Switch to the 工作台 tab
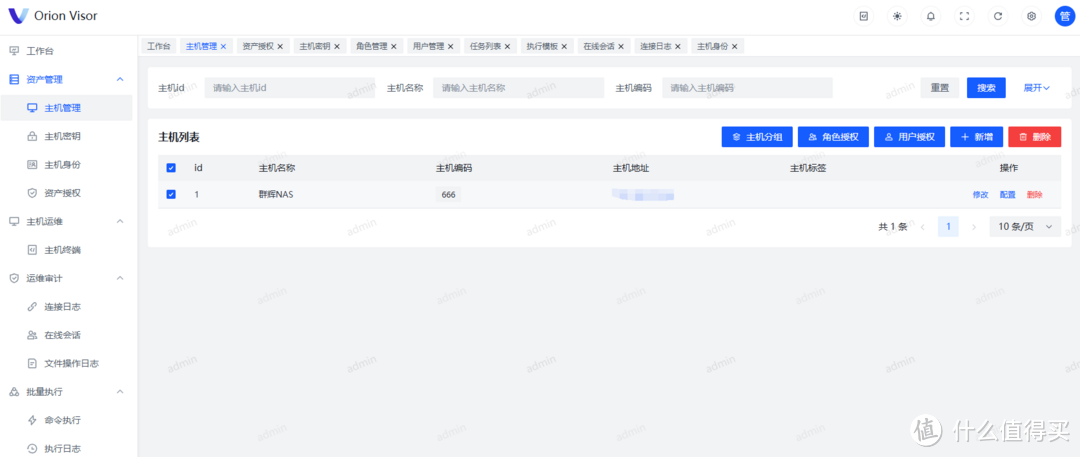This screenshot has height=457, width=1080. (x=158, y=46)
